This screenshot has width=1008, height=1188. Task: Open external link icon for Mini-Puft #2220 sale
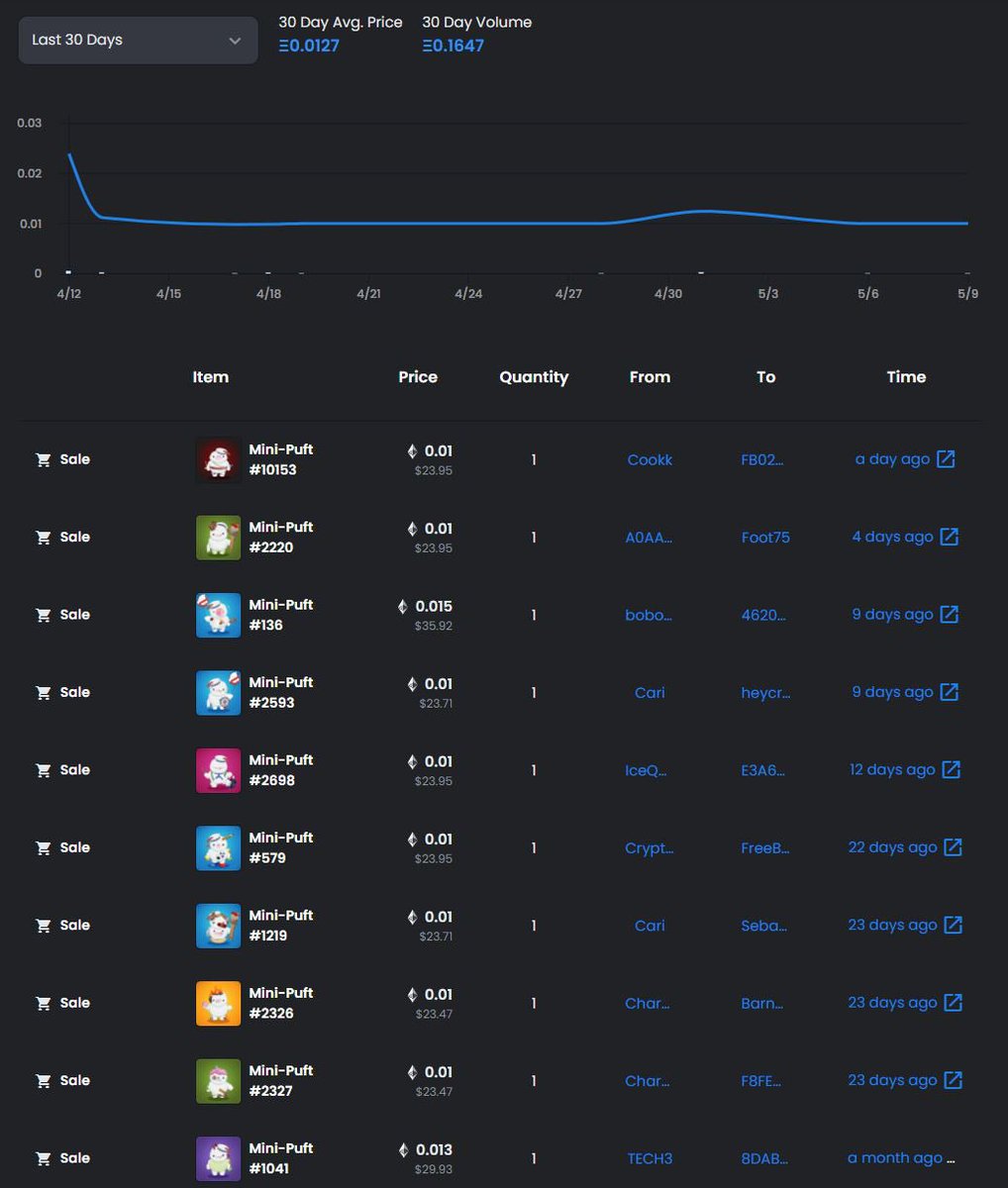click(x=949, y=537)
